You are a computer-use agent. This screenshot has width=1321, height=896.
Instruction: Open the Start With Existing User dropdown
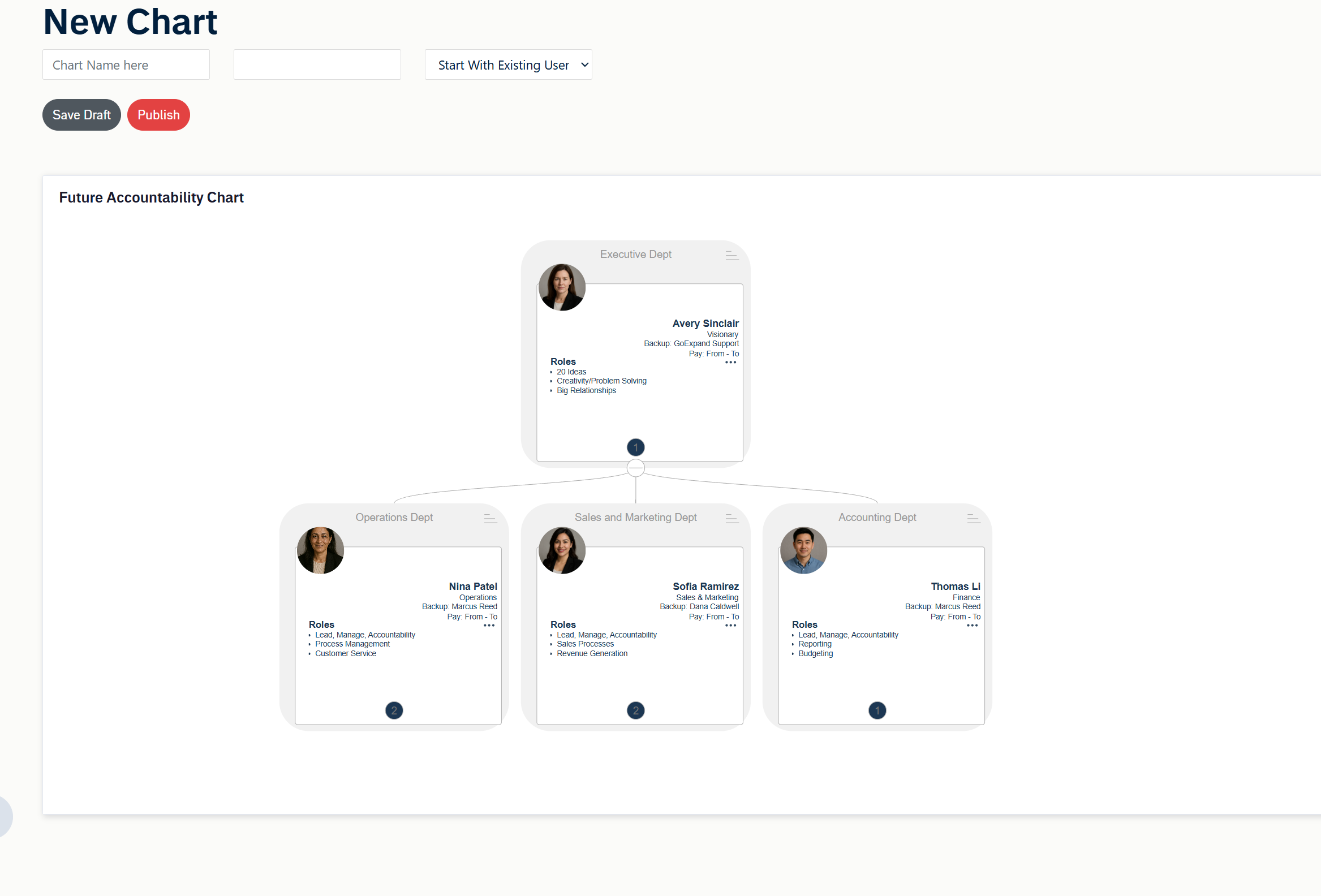508,64
